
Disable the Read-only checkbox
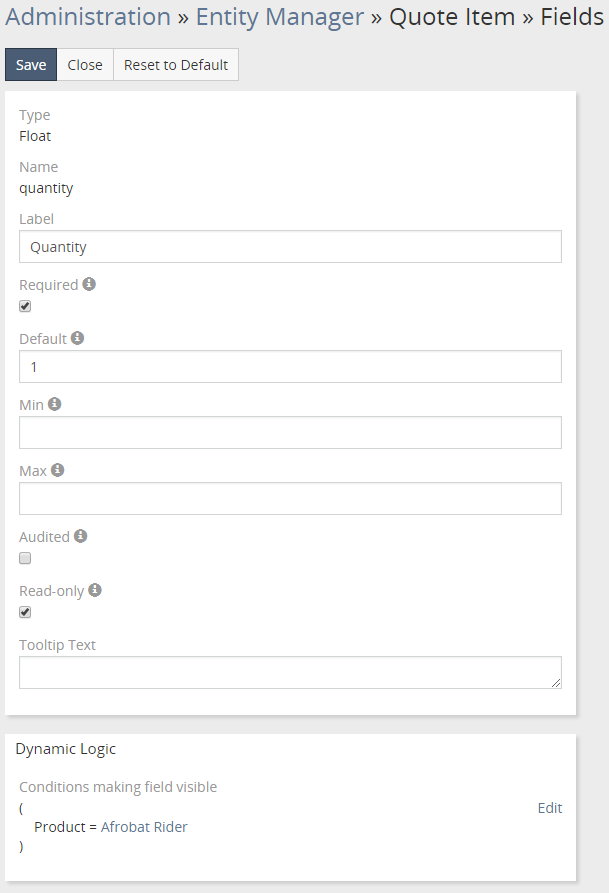point(25,612)
